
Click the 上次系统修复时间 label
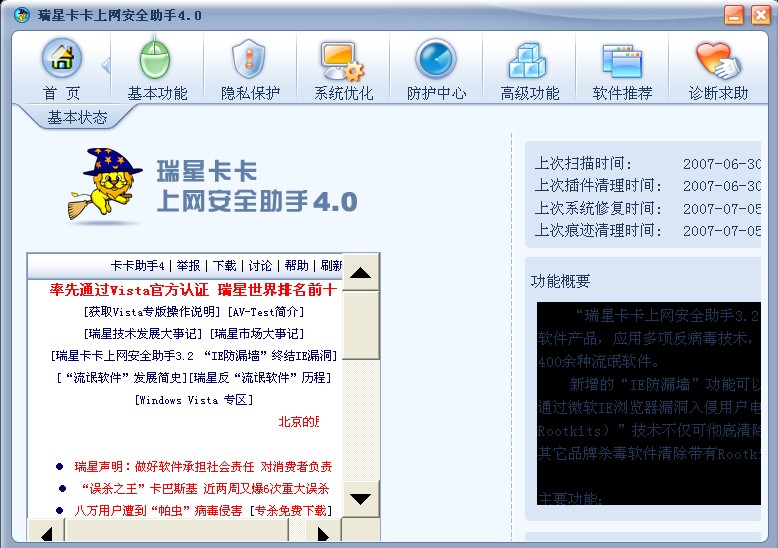598,208
